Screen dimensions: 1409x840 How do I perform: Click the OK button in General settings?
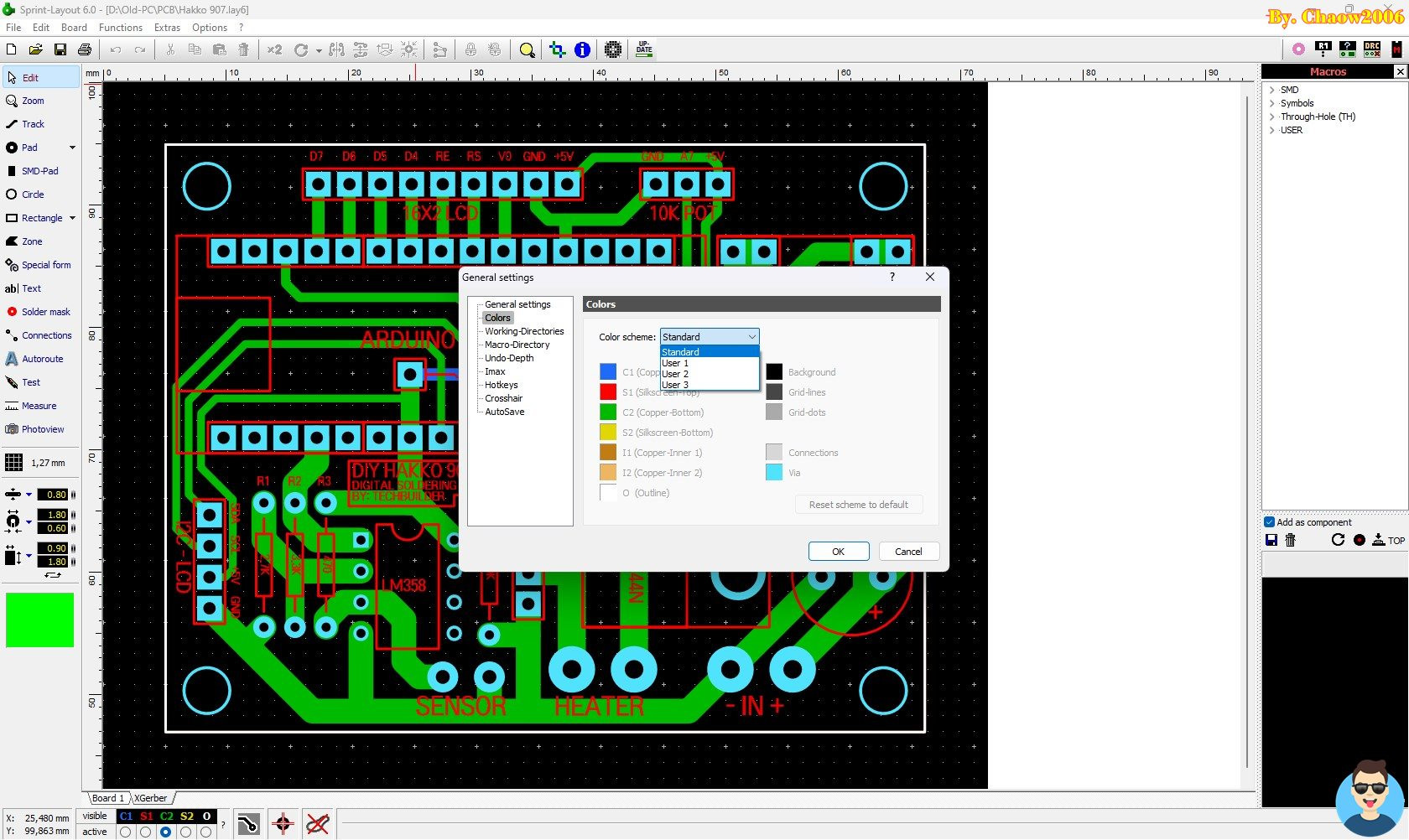(838, 552)
